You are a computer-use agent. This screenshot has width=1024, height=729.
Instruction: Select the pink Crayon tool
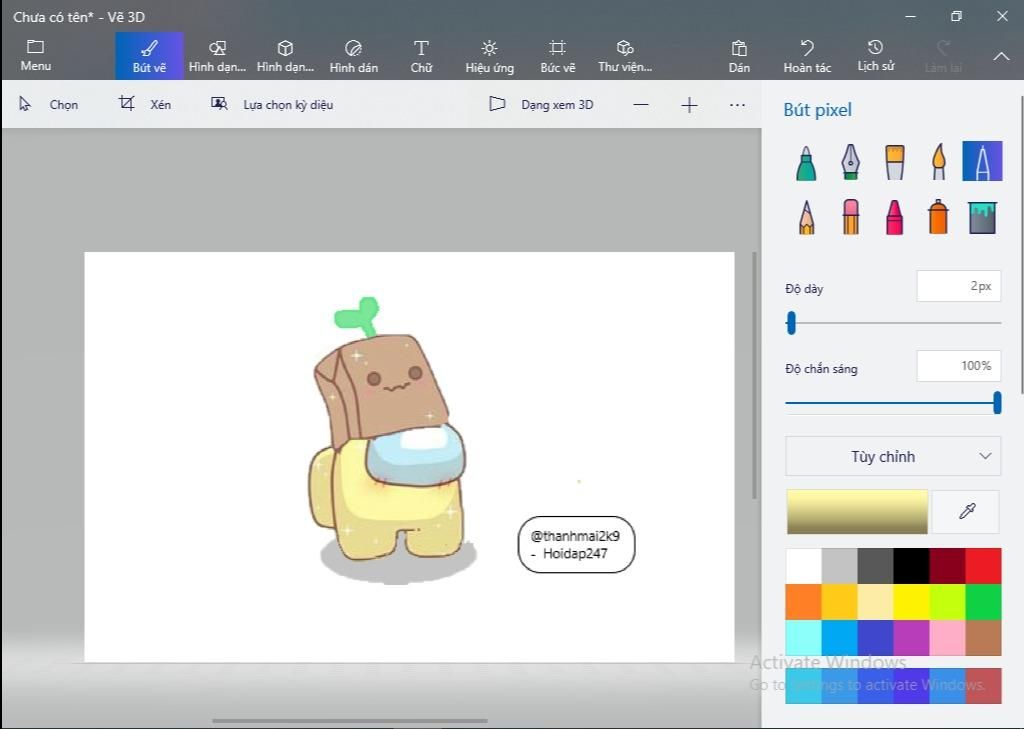[x=895, y=217]
